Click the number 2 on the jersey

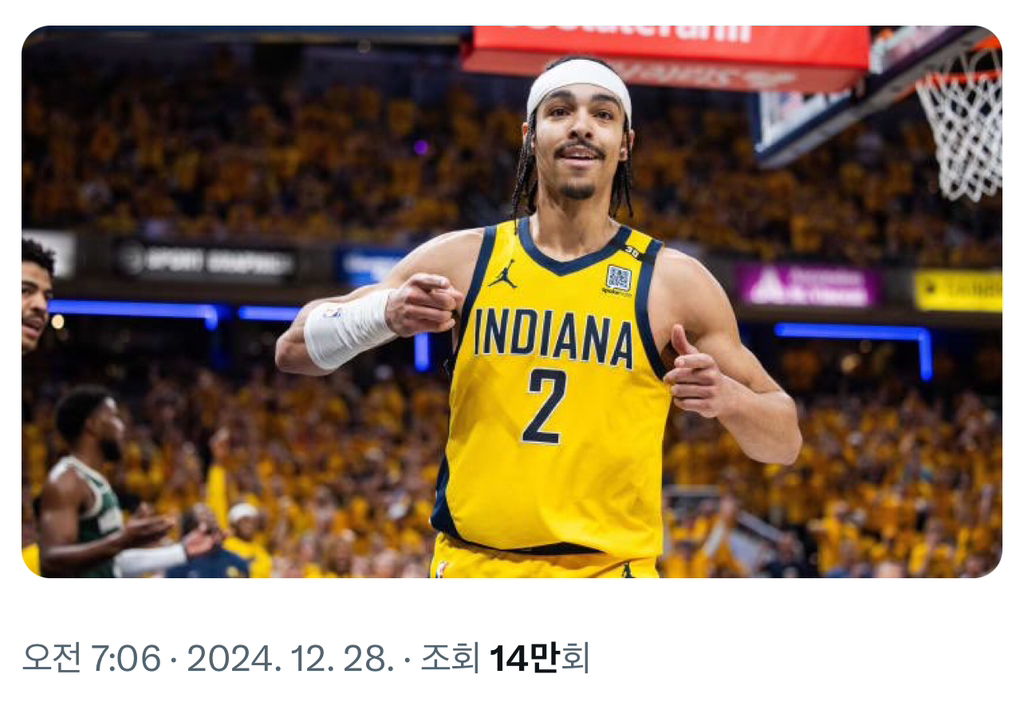[545, 405]
